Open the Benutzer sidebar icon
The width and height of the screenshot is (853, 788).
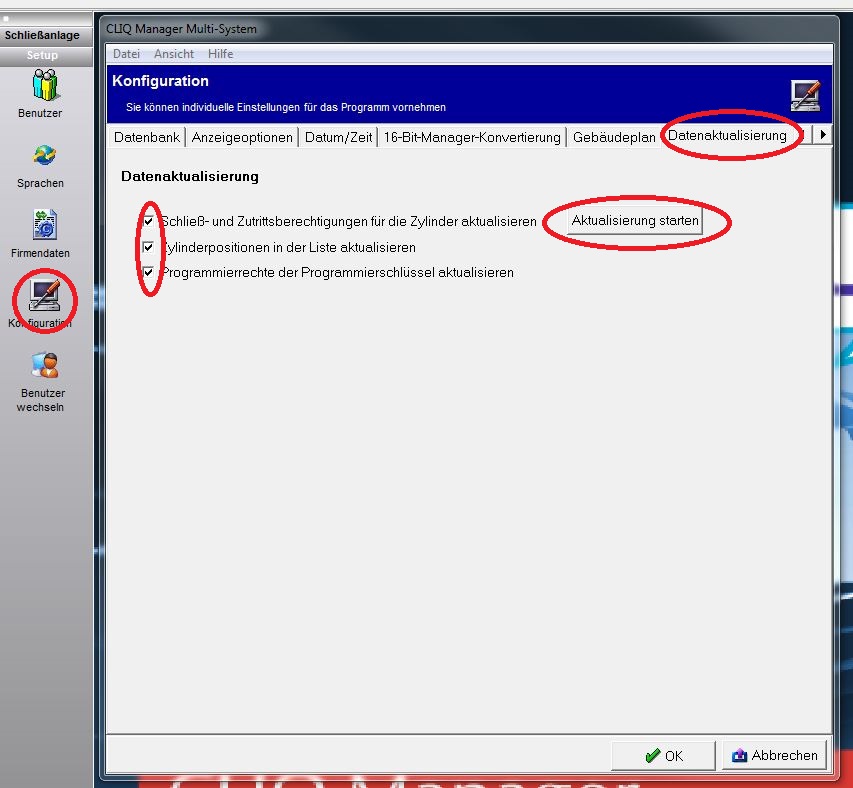43,85
